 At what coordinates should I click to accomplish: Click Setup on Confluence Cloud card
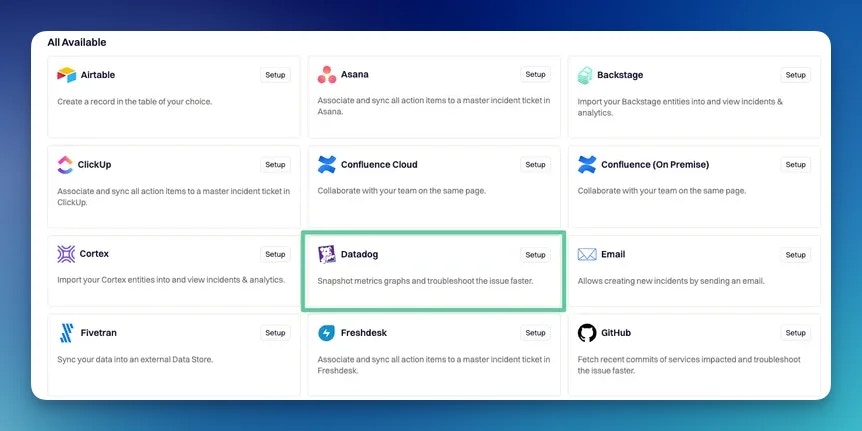(535, 165)
